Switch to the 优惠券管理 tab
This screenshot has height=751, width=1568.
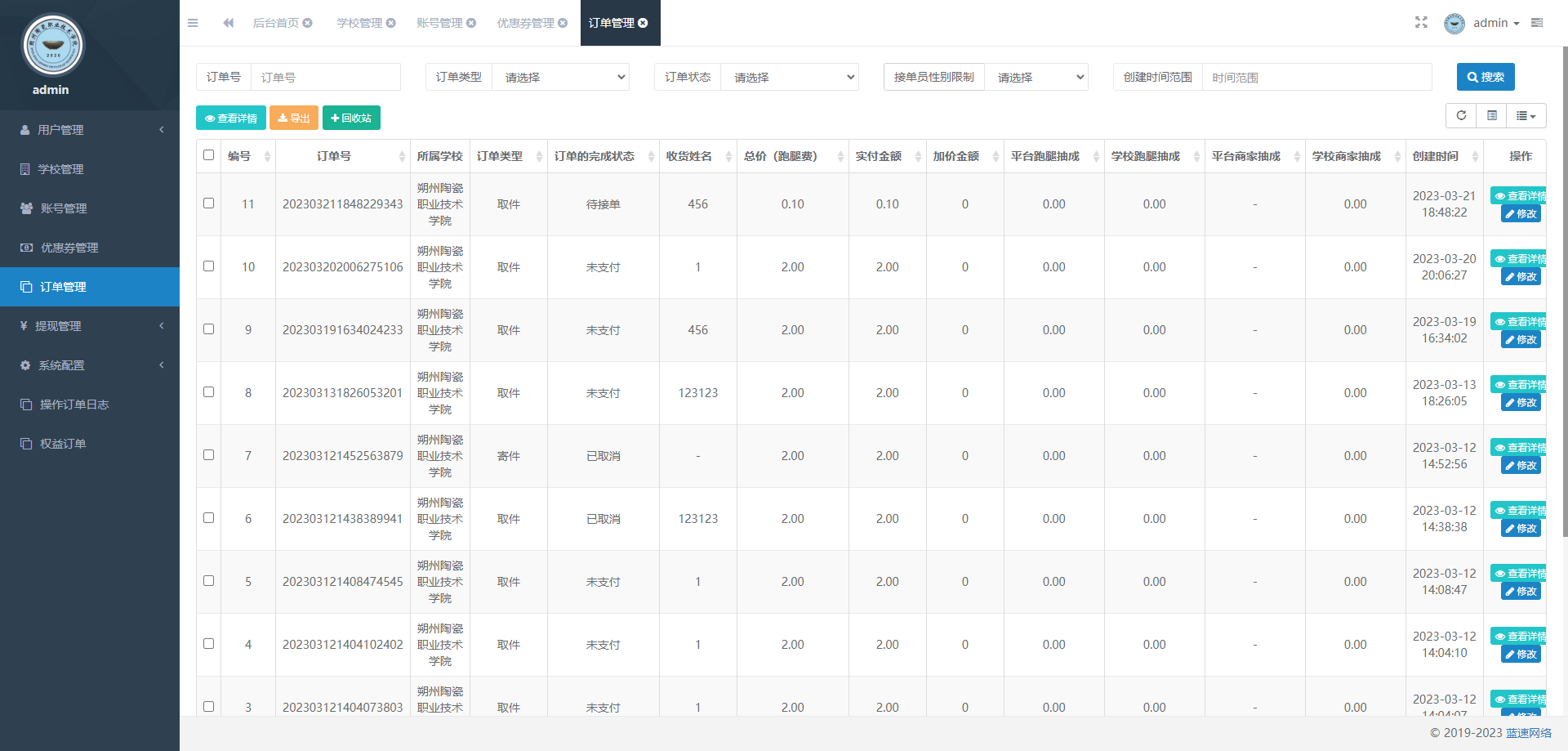tap(525, 23)
